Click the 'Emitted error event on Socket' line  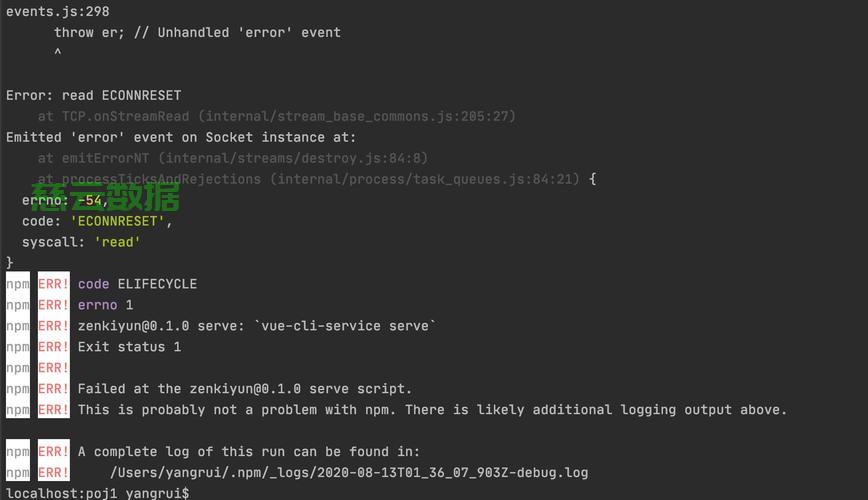click(x=181, y=137)
